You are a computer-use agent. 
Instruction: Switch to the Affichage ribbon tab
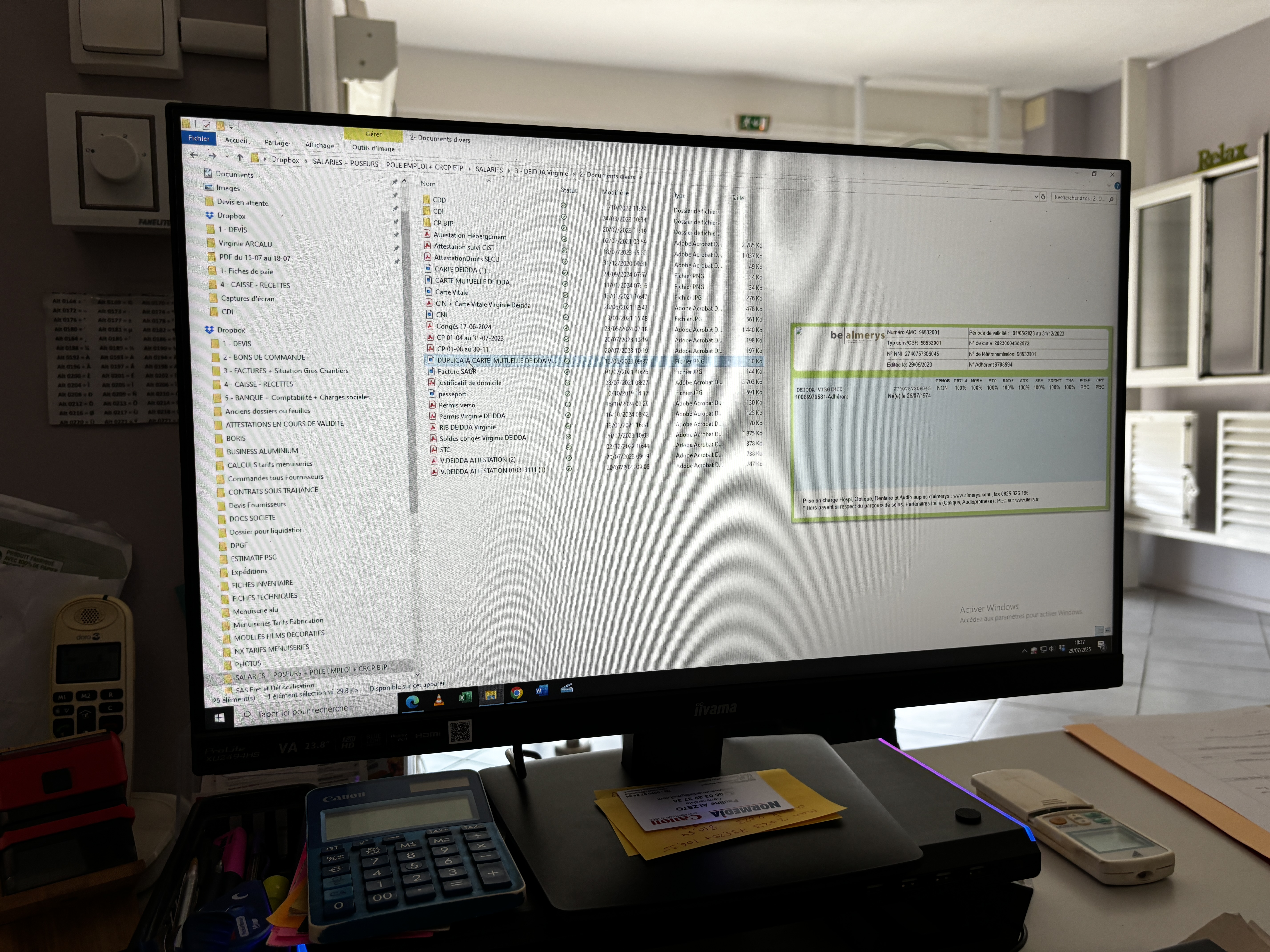[x=320, y=145]
